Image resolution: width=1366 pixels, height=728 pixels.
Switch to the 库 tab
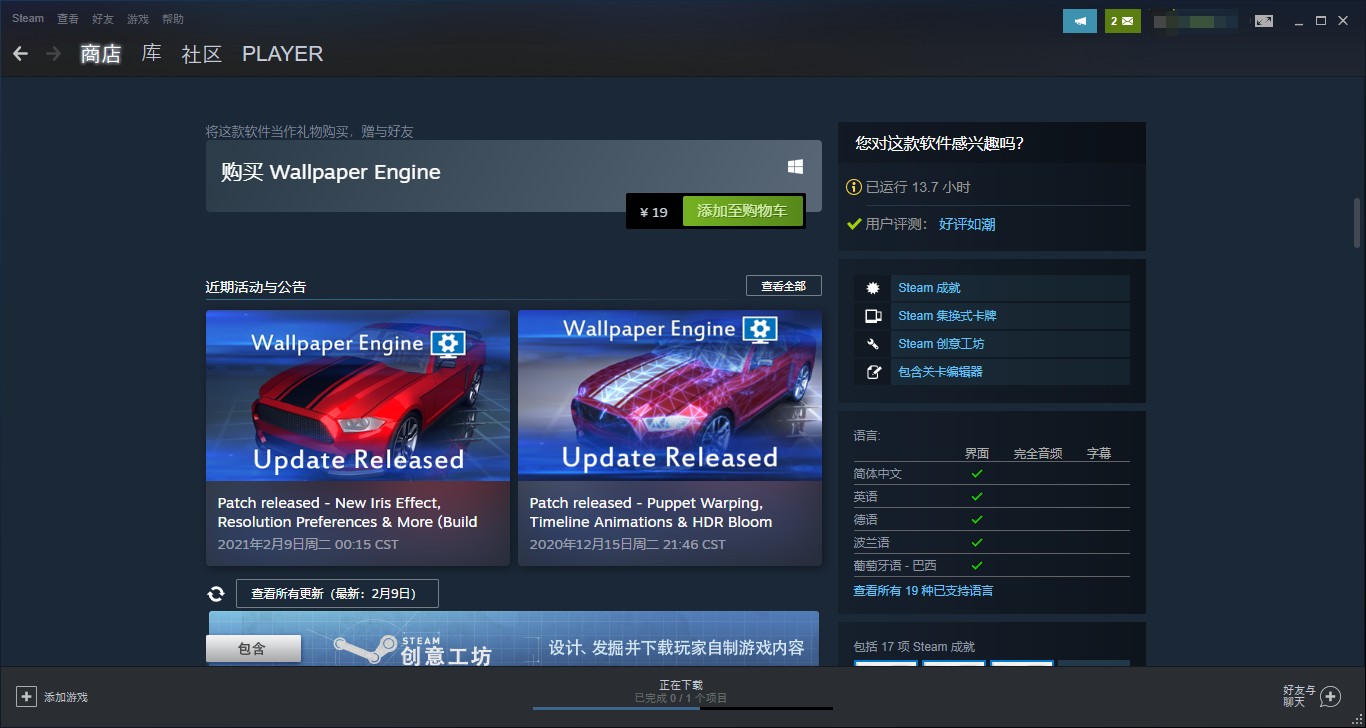coord(151,54)
